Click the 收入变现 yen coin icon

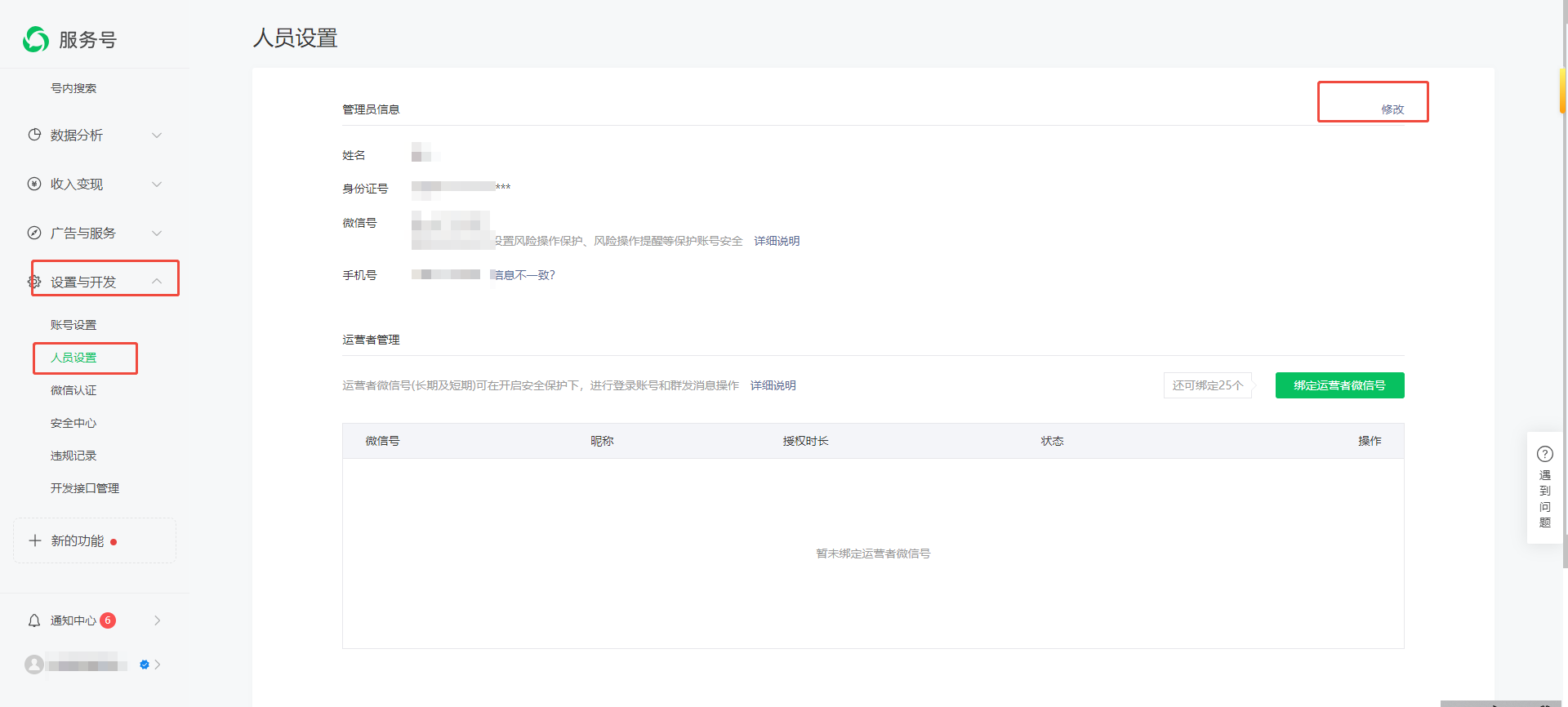pyautogui.click(x=34, y=184)
